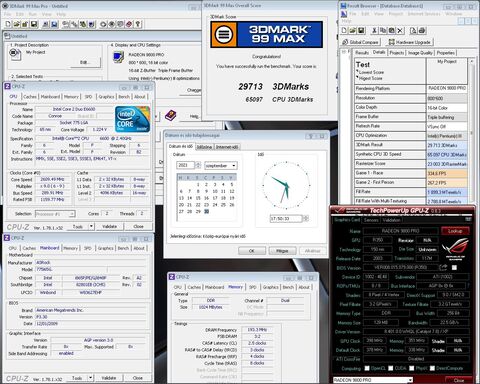Click purple book icon beside Help button
480x384 pixels.
[x=170, y=116]
